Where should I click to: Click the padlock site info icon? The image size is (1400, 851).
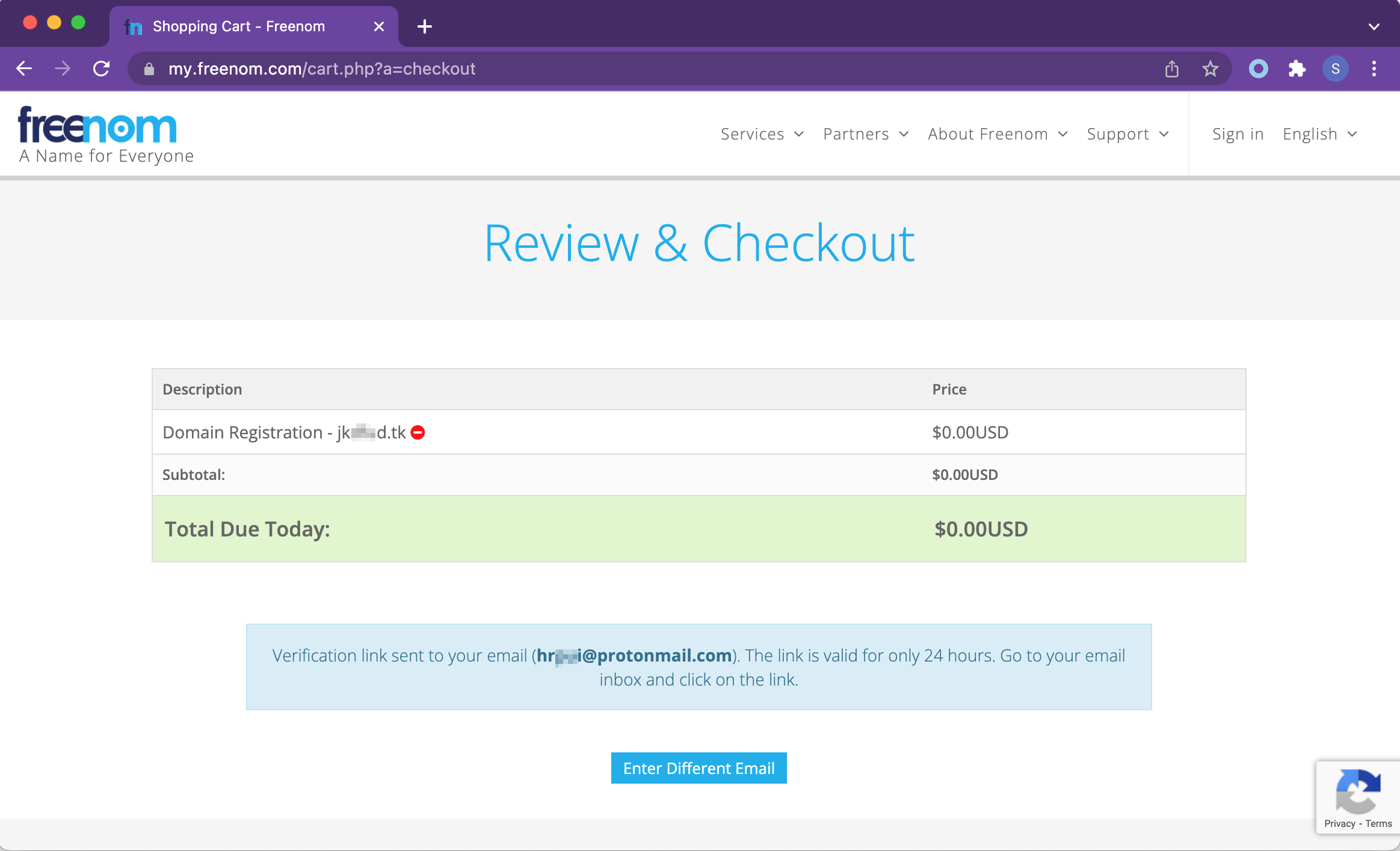pyautogui.click(x=149, y=69)
